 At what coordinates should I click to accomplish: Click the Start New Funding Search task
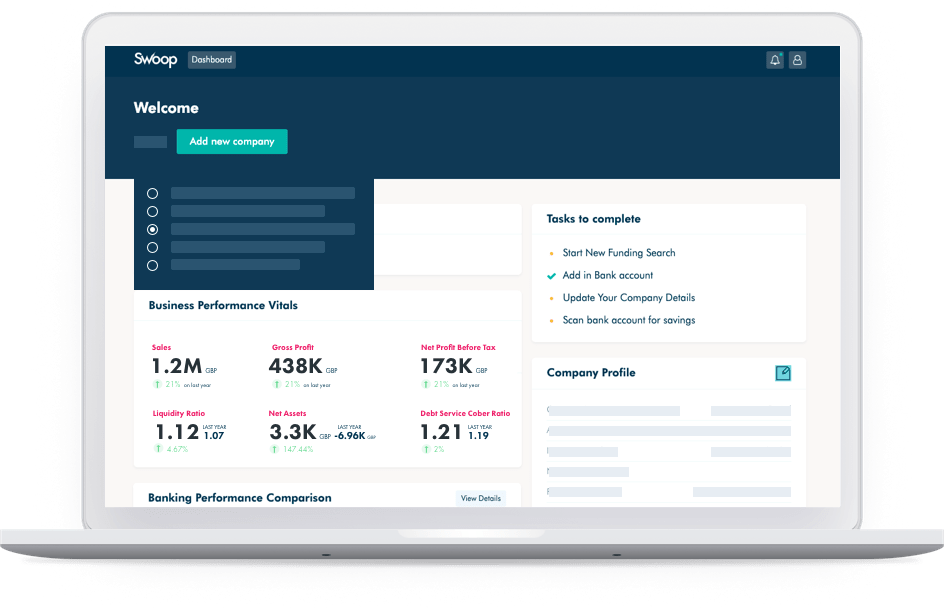click(618, 253)
